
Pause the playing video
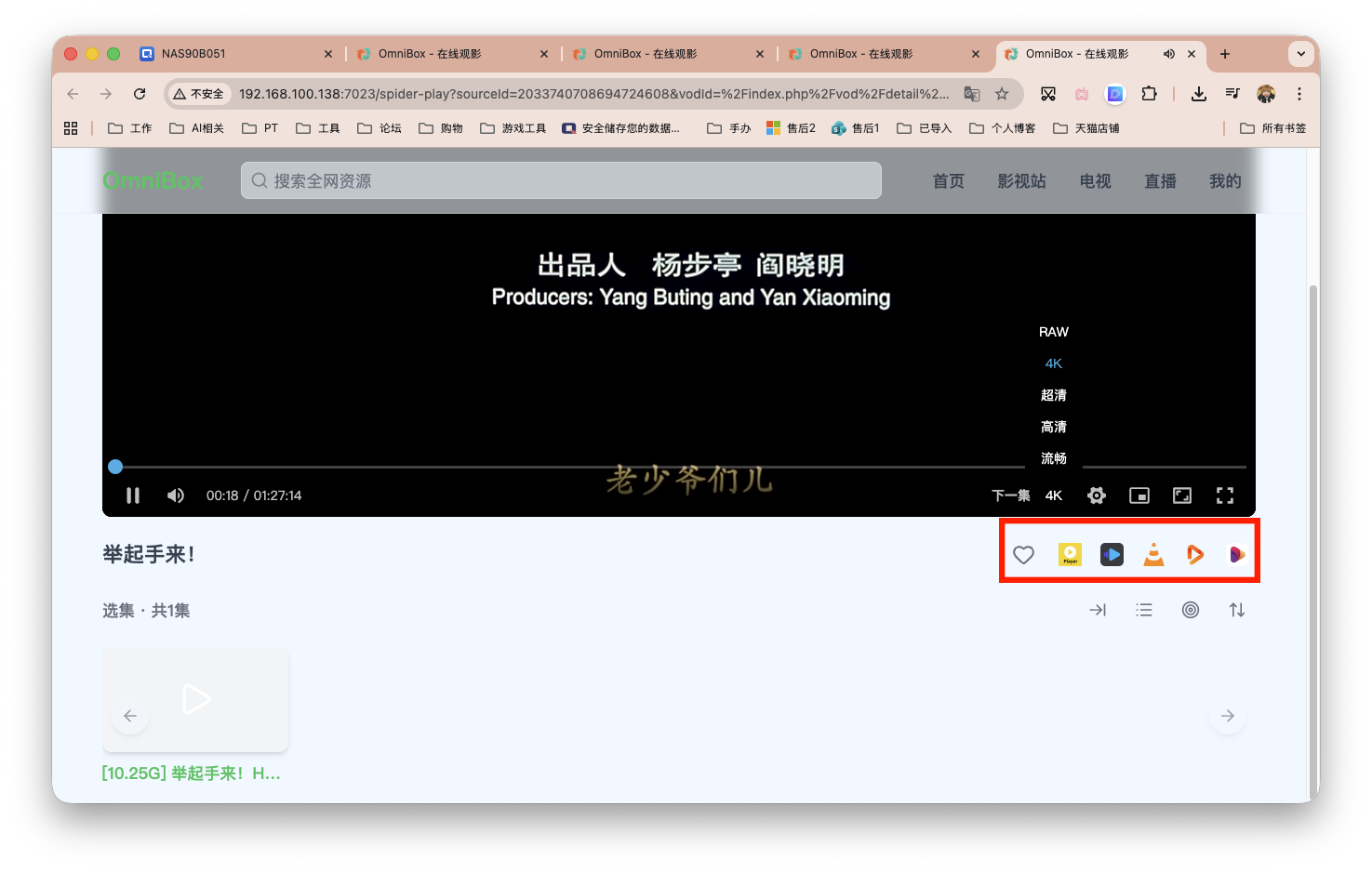(x=133, y=495)
